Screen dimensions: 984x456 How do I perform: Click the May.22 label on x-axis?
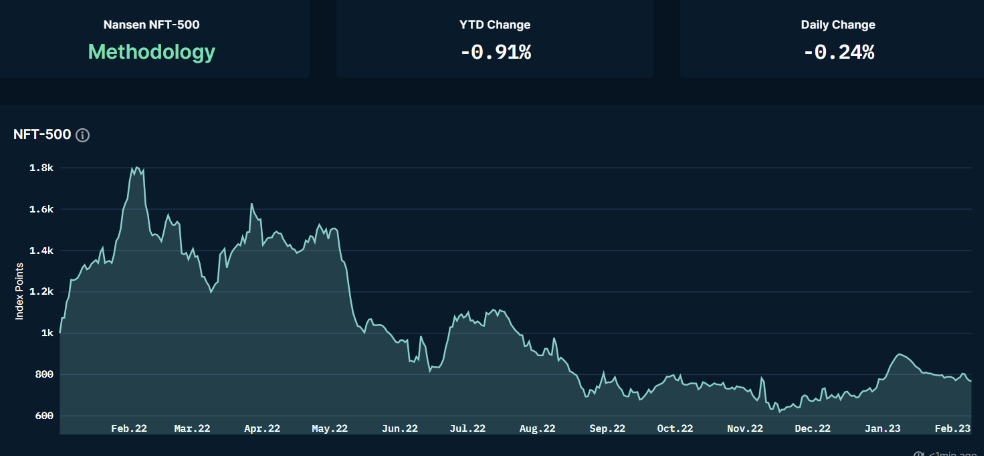pyautogui.click(x=328, y=428)
